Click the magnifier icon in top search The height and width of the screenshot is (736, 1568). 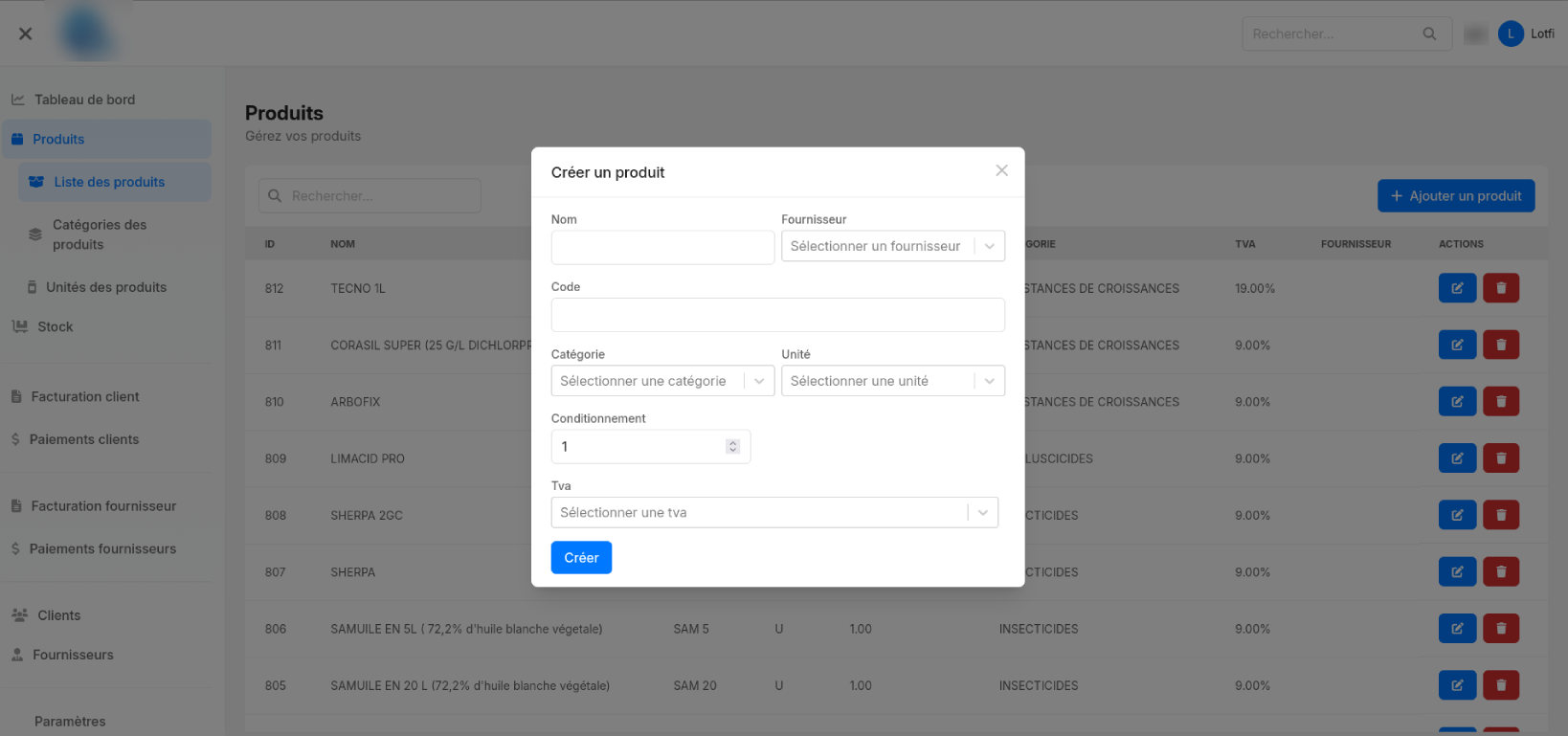pos(1429,33)
